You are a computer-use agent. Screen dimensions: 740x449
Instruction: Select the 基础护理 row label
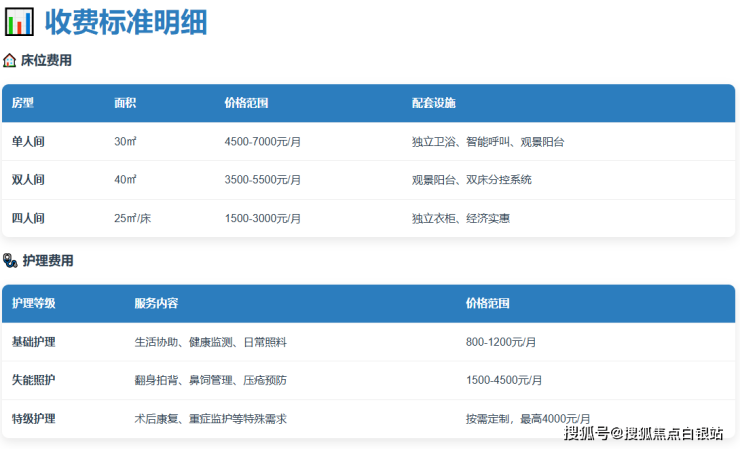coord(34,342)
